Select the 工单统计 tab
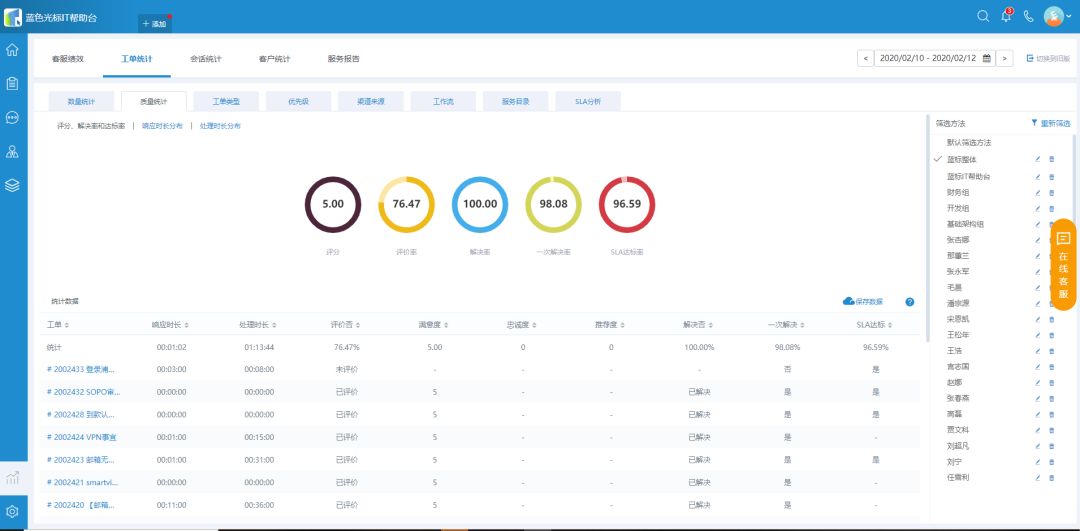Screen dimensions: 1080x531 [x=137, y=59]
